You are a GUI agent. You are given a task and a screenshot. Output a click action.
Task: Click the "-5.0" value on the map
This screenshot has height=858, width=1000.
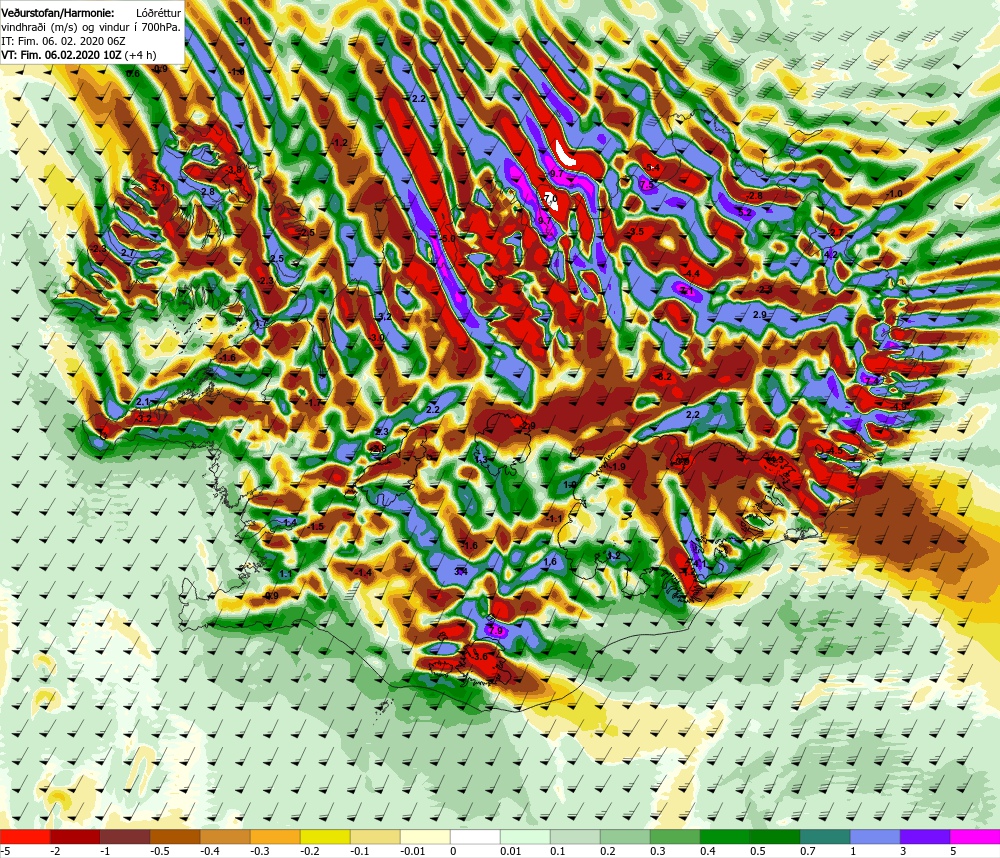(x=448, y=239)
